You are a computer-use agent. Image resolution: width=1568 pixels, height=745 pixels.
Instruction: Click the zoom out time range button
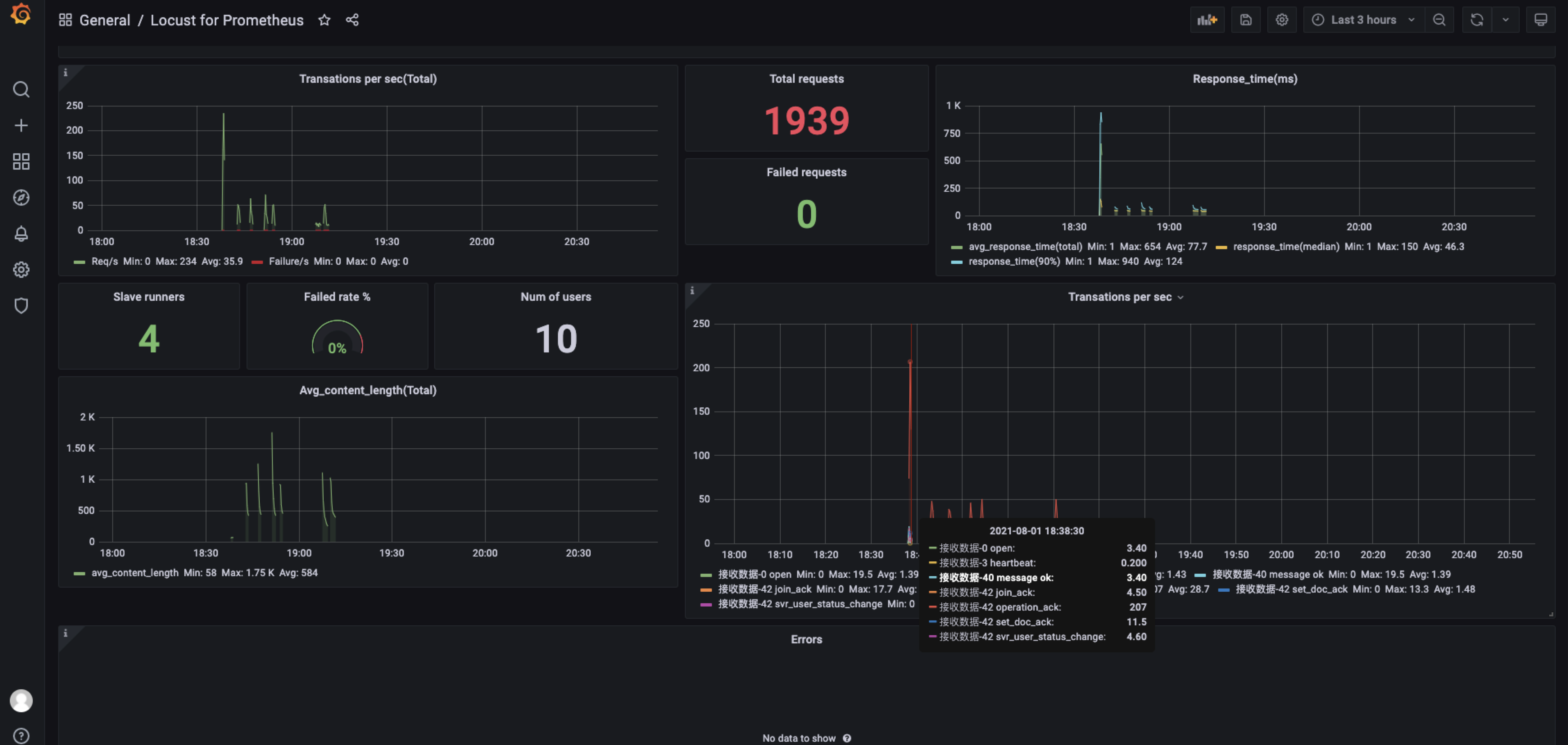[x=1439, y=20]
